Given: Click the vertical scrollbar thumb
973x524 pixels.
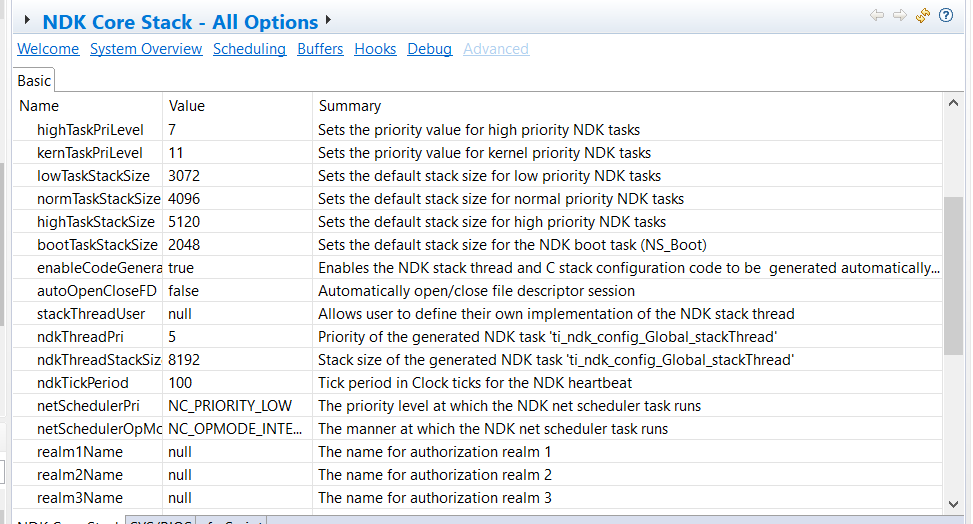Looking at the screenshot, I should tap(953, 276).
